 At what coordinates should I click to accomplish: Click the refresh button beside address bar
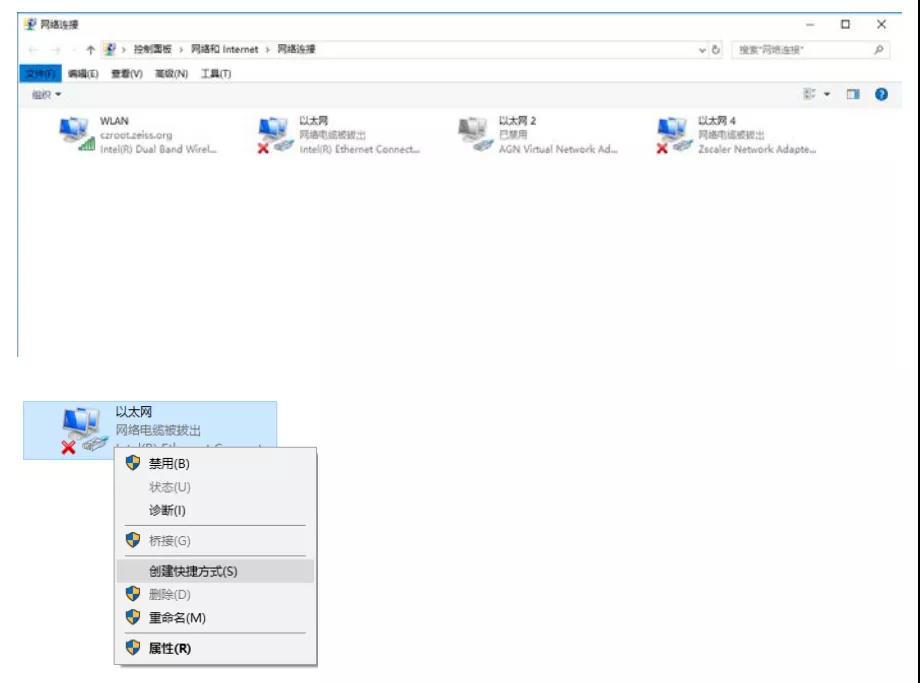click(717, 50)
